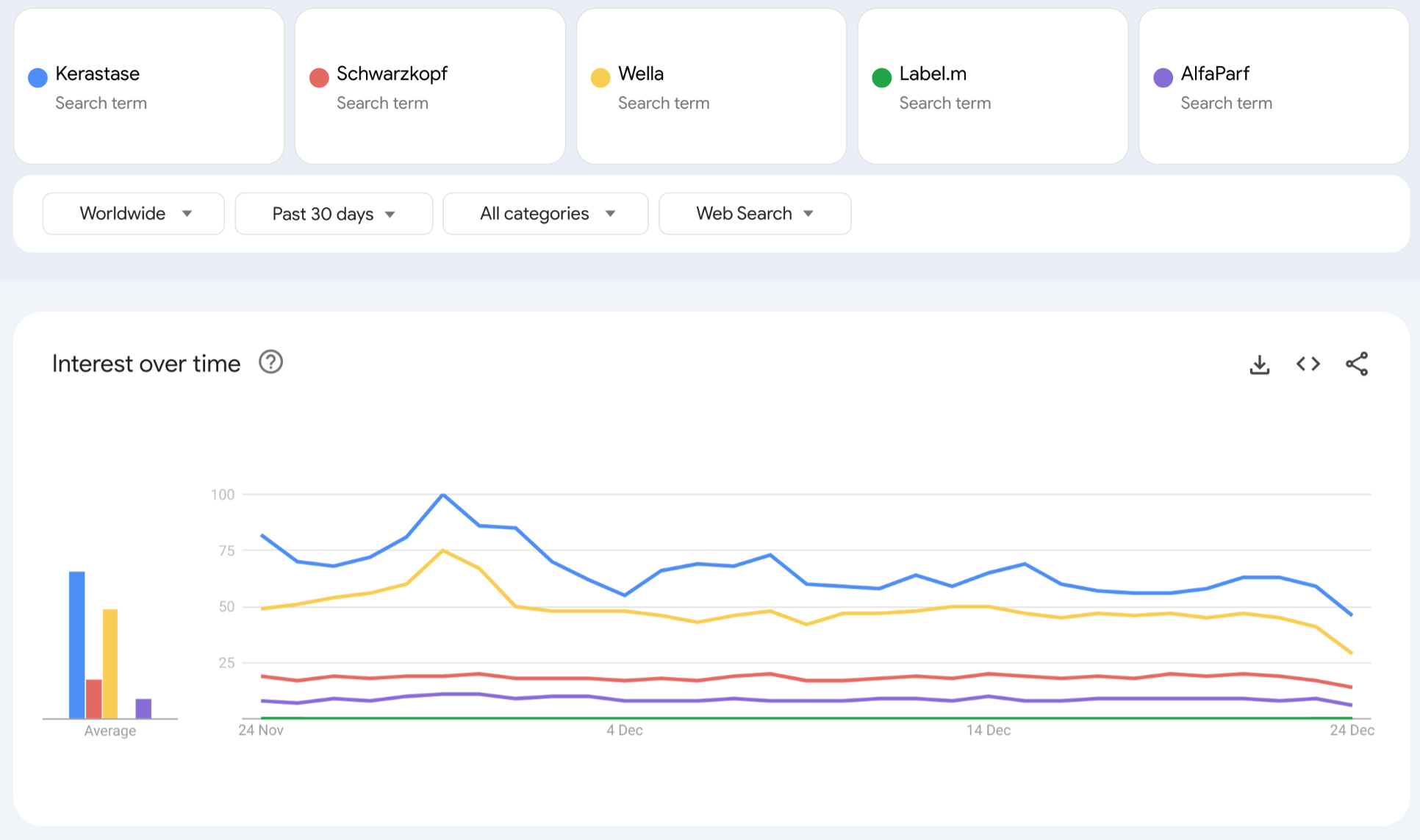
Task: Click the '24 Nov' axis label
Action: pyautogui.click(x=261, y=730)
